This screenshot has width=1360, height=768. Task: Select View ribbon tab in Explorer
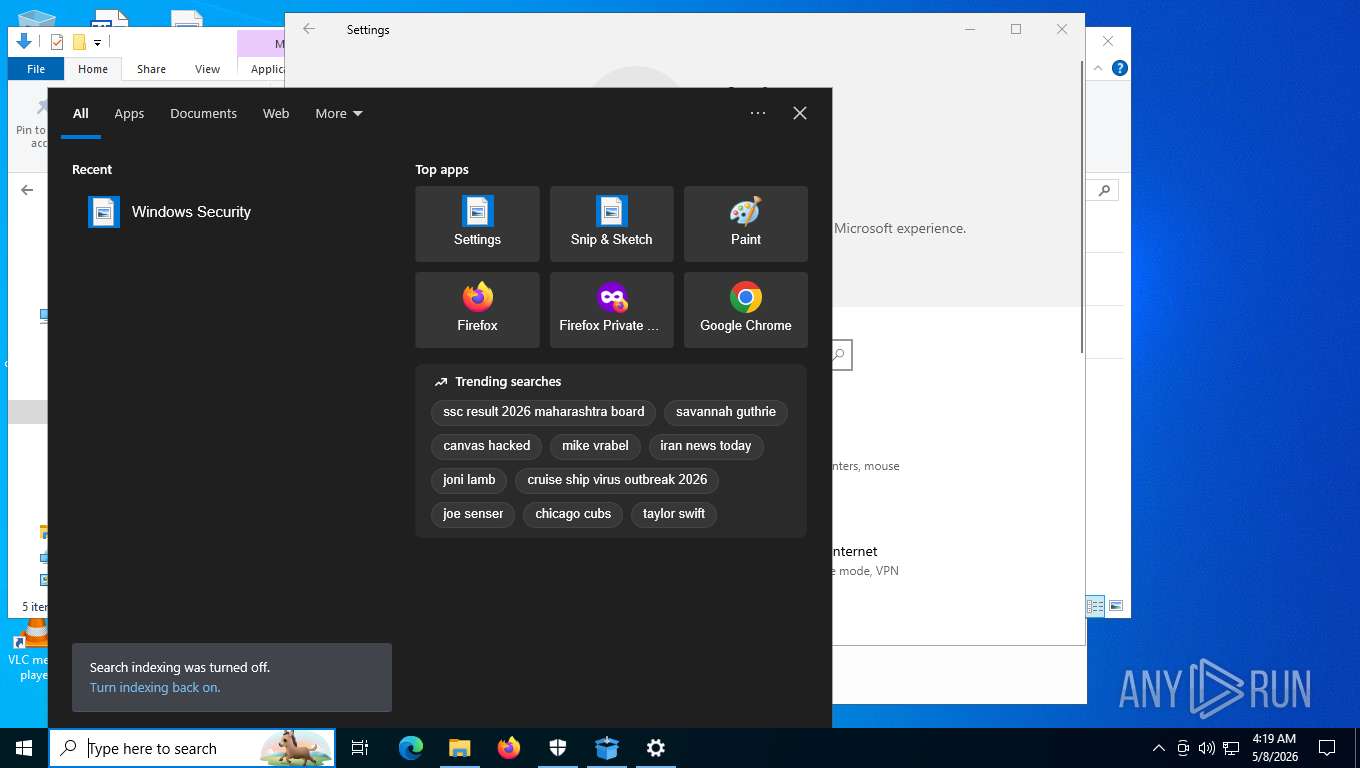[x=207, y=69]
